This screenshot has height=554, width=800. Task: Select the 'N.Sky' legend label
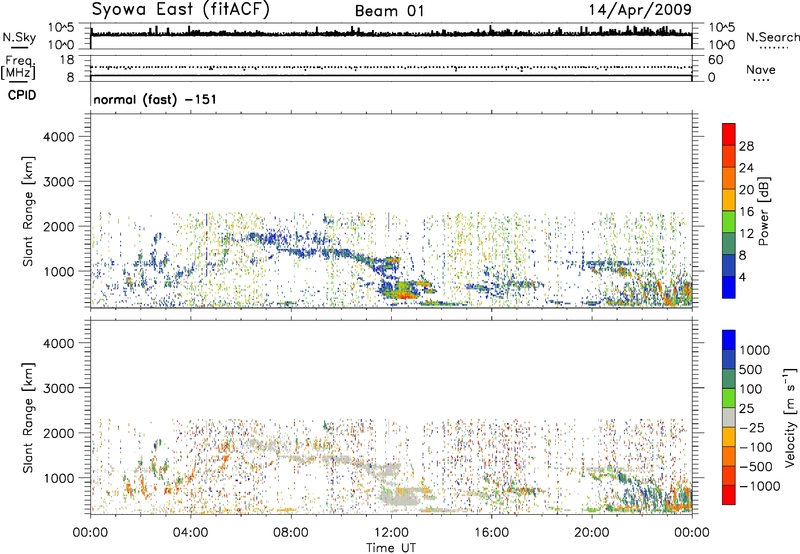19,37
